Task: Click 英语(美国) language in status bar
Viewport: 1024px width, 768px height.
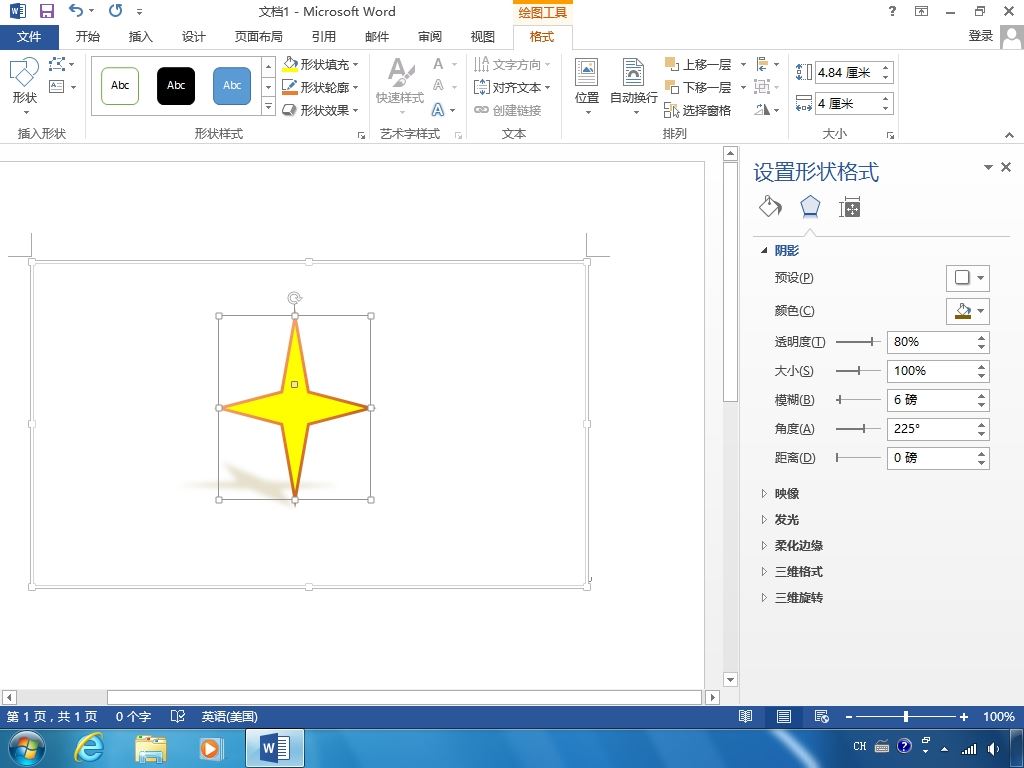Action: coord(229,716)
